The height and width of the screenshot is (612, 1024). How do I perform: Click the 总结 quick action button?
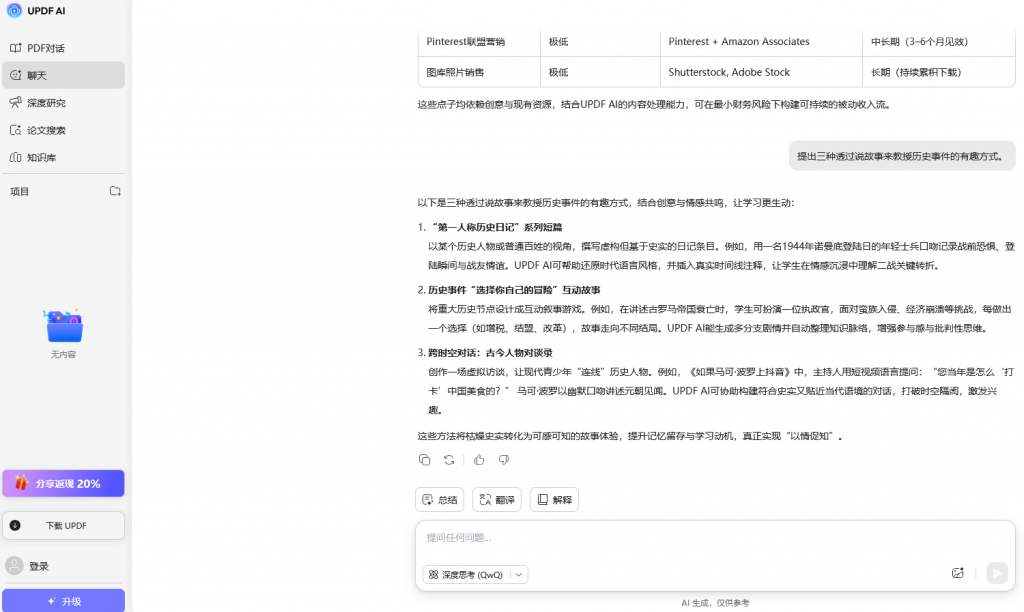click(x=440, y=500)
